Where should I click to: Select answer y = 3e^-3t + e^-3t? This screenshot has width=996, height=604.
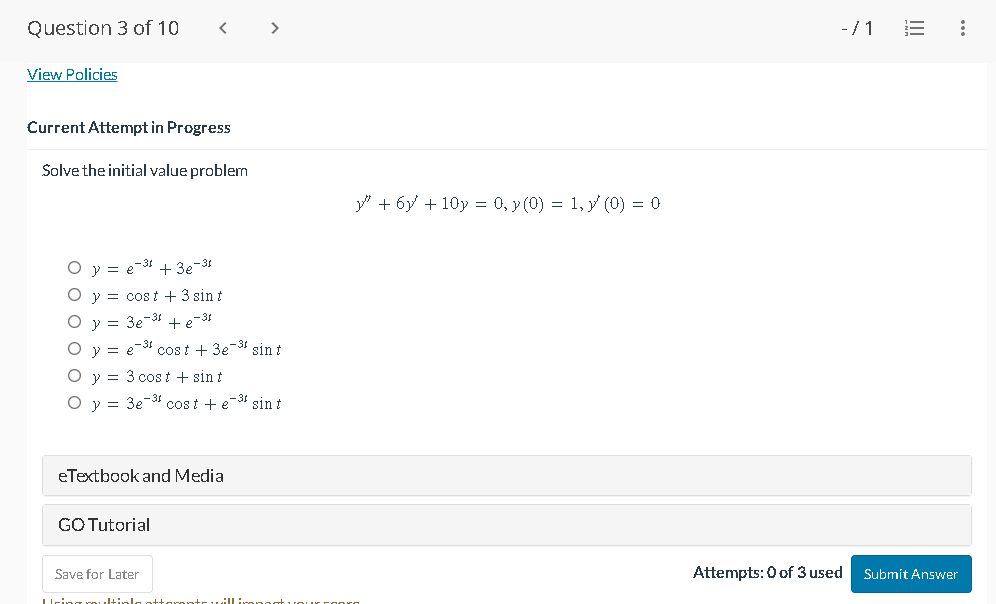(74, 321)
